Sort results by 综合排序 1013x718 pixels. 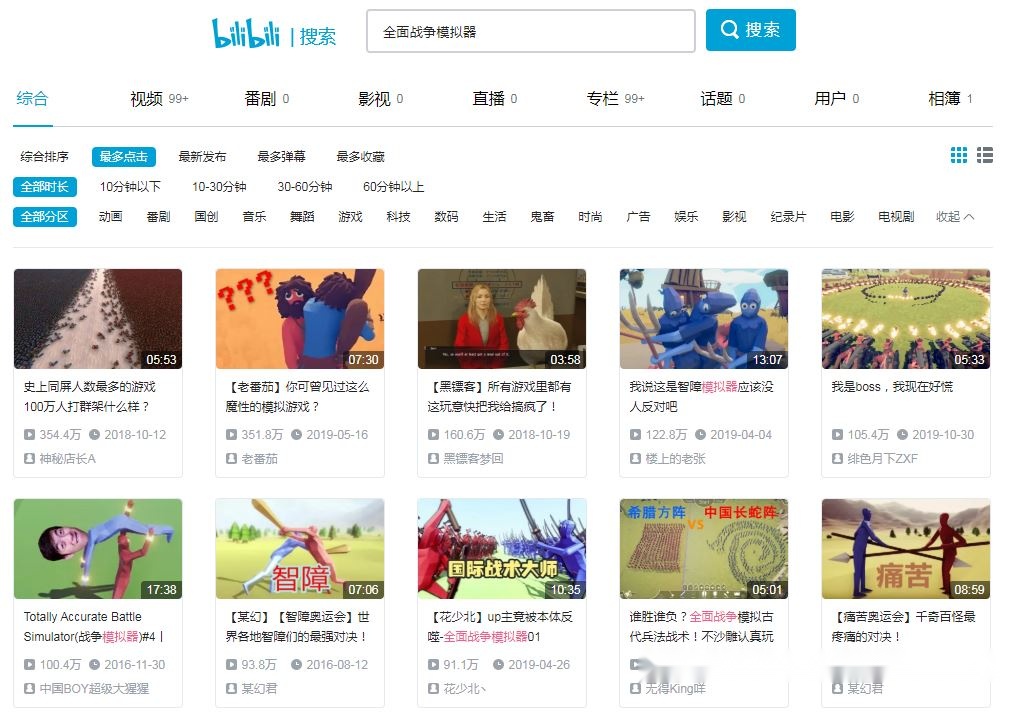click(x=45, y=156)
